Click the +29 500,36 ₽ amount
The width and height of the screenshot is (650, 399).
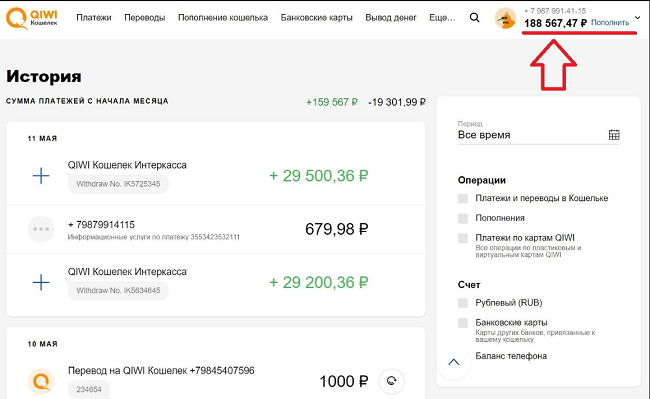(x=318, y=176)
